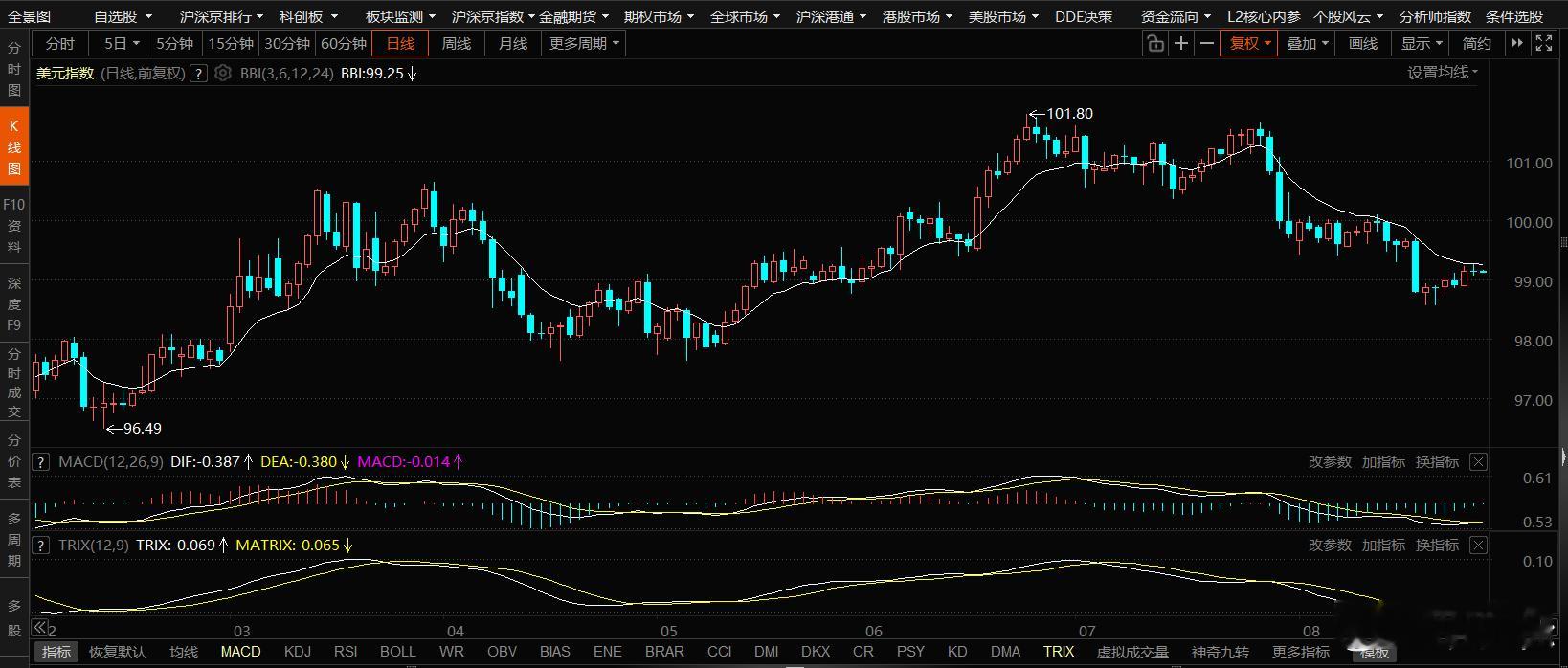Click help question mark beside MACD
This screenshot has height=668, width=1568.
click(x=41, y=461)
